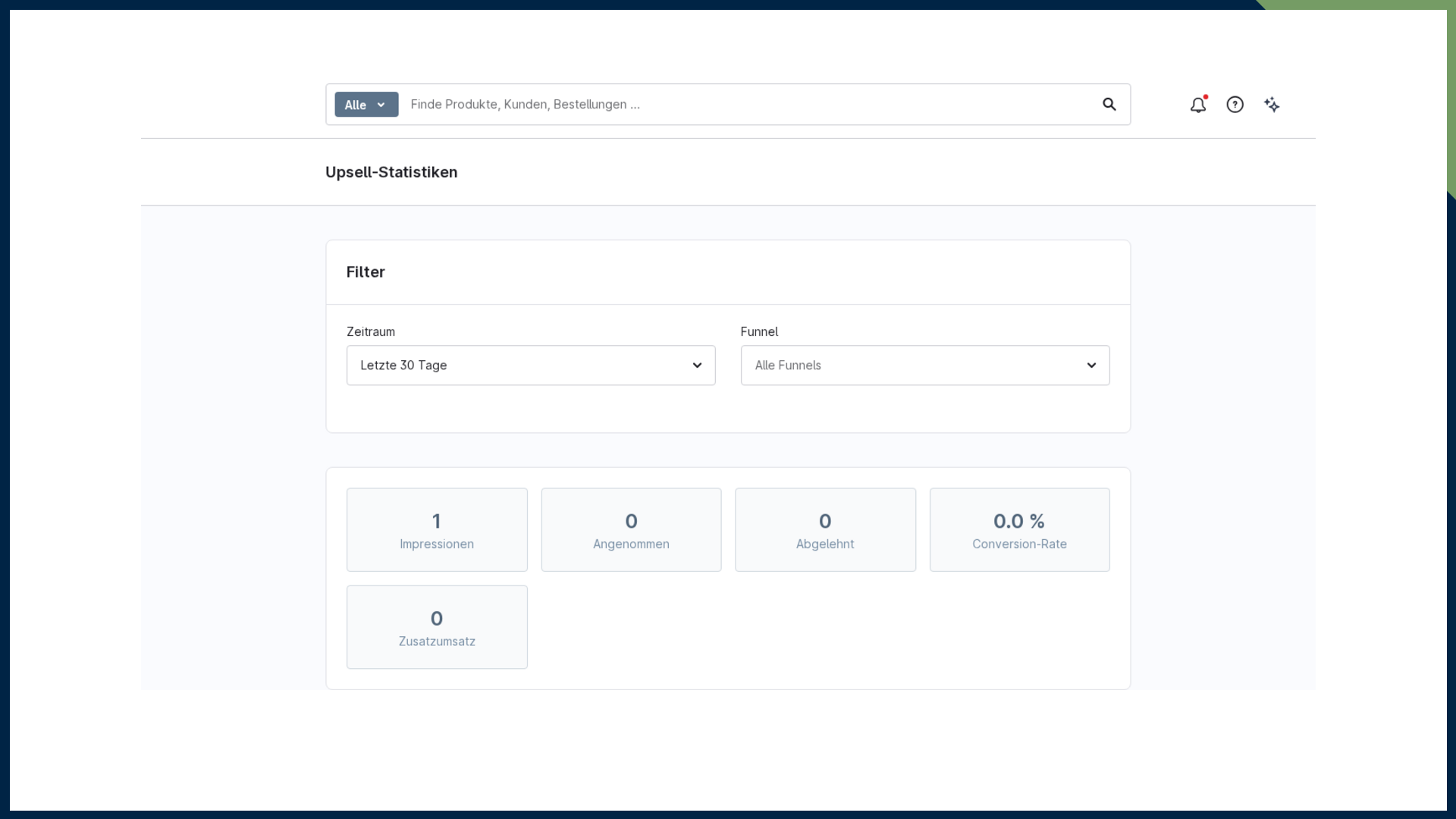Screen dimensions: 1456x819
Task: Click the Upsell-Statistiken page title
Action: pos(391,172)
